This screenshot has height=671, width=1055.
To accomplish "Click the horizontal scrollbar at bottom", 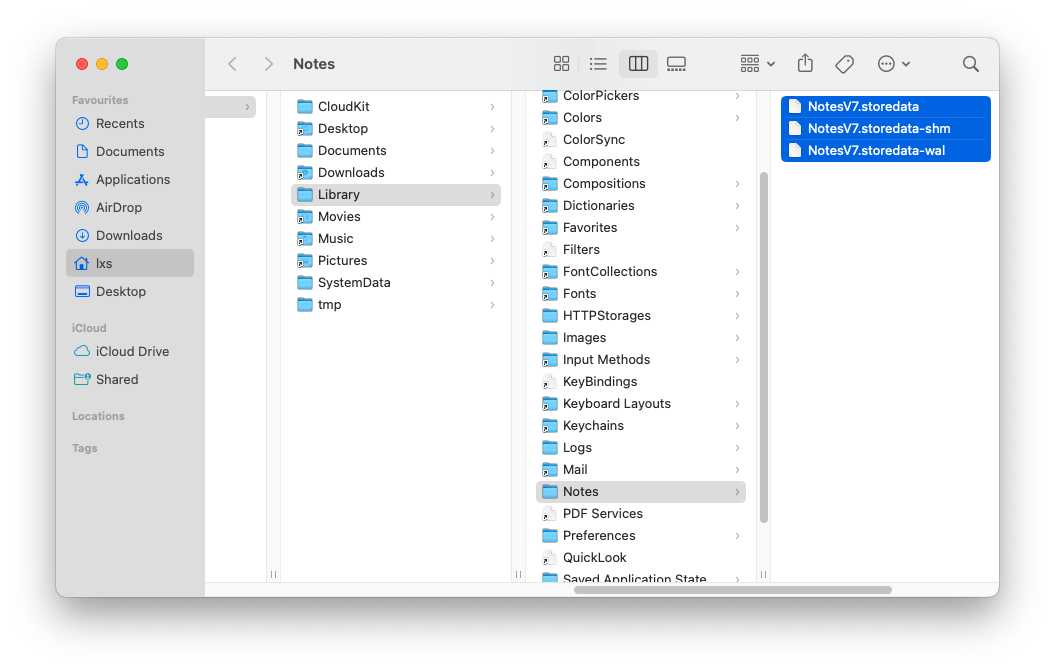I will tap(732, 590).
